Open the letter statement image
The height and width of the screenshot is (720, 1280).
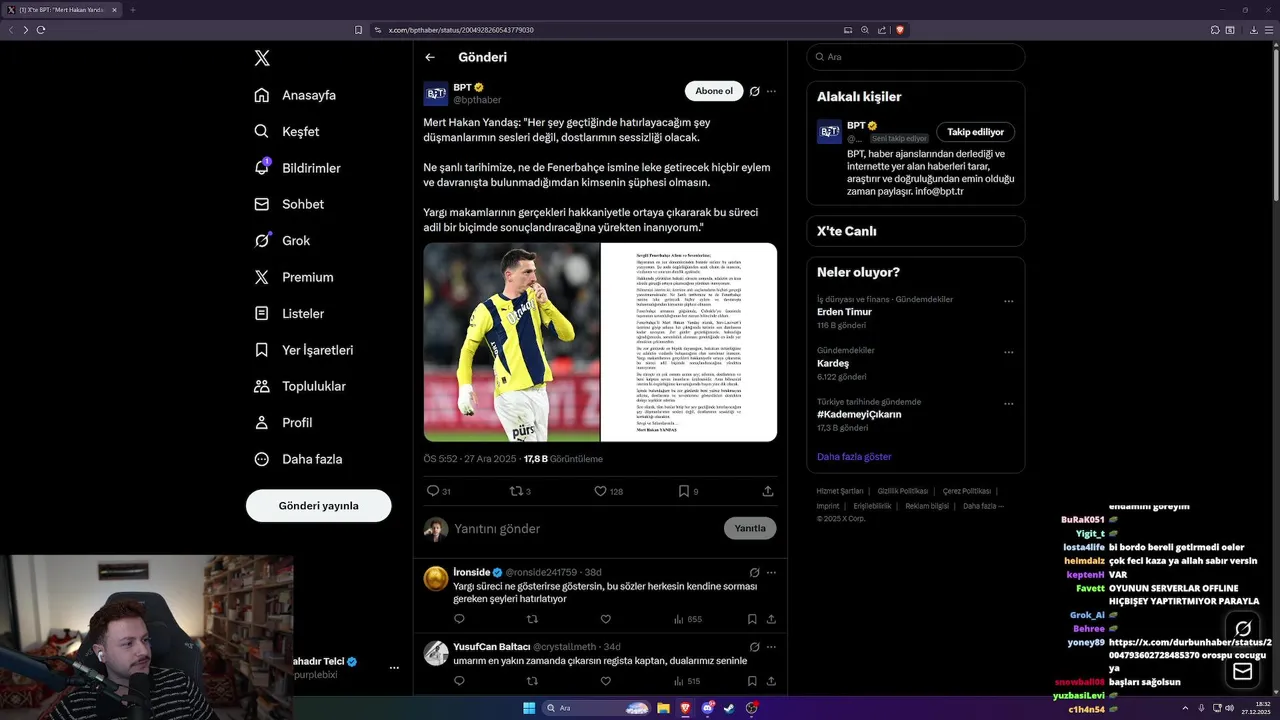(689, 342)
